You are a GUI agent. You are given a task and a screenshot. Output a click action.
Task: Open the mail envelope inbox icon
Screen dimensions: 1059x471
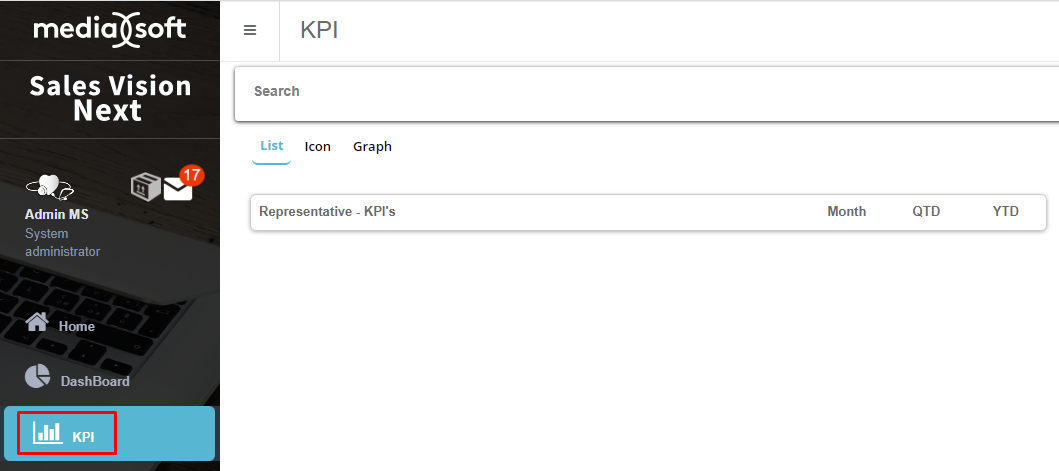(178, 188)
